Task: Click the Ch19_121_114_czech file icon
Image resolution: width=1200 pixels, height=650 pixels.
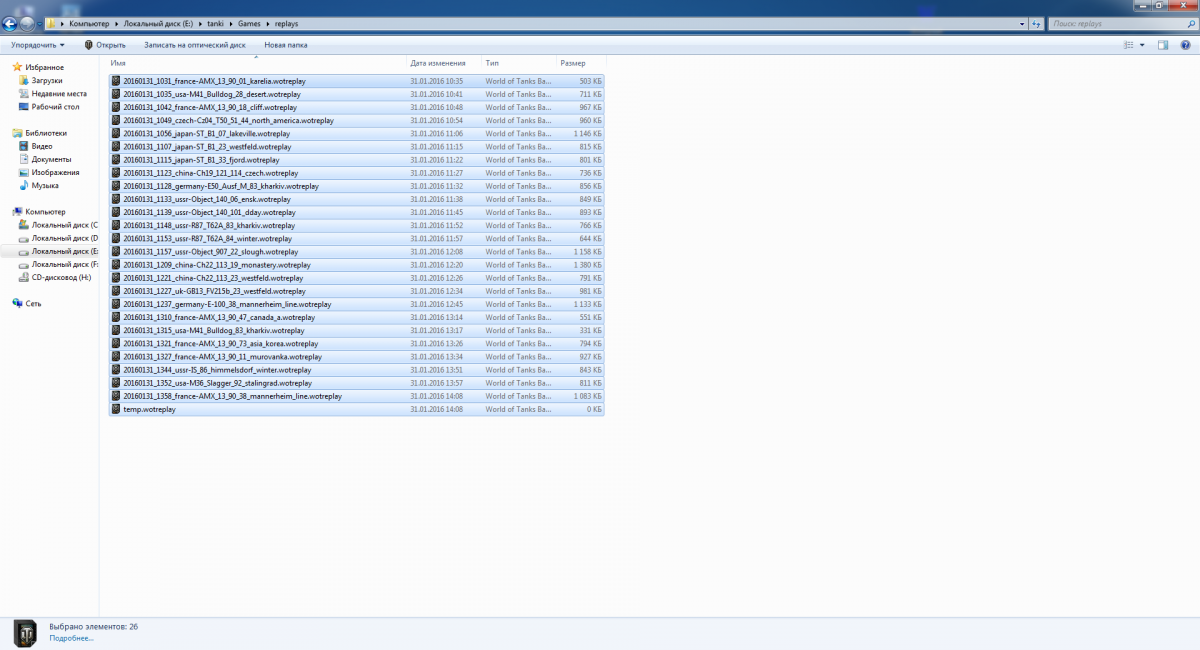Action: (116, 173)
